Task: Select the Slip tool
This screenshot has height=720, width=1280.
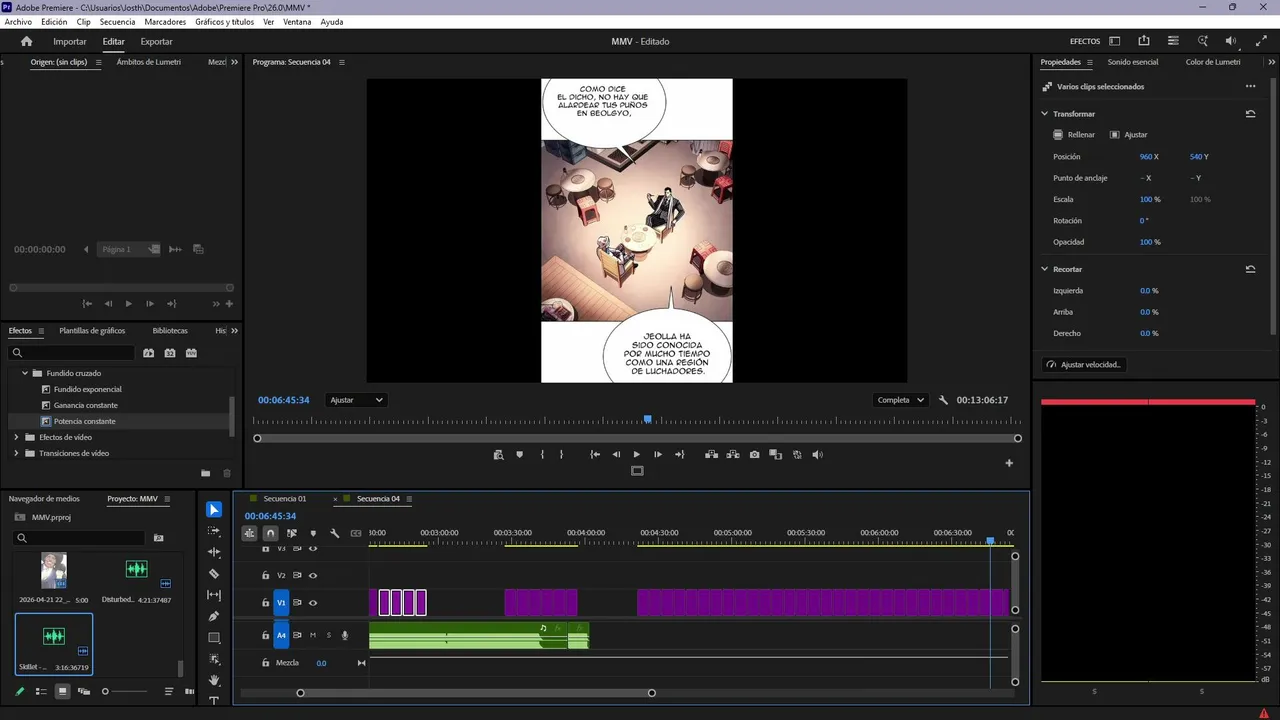Action: [214, 595]
